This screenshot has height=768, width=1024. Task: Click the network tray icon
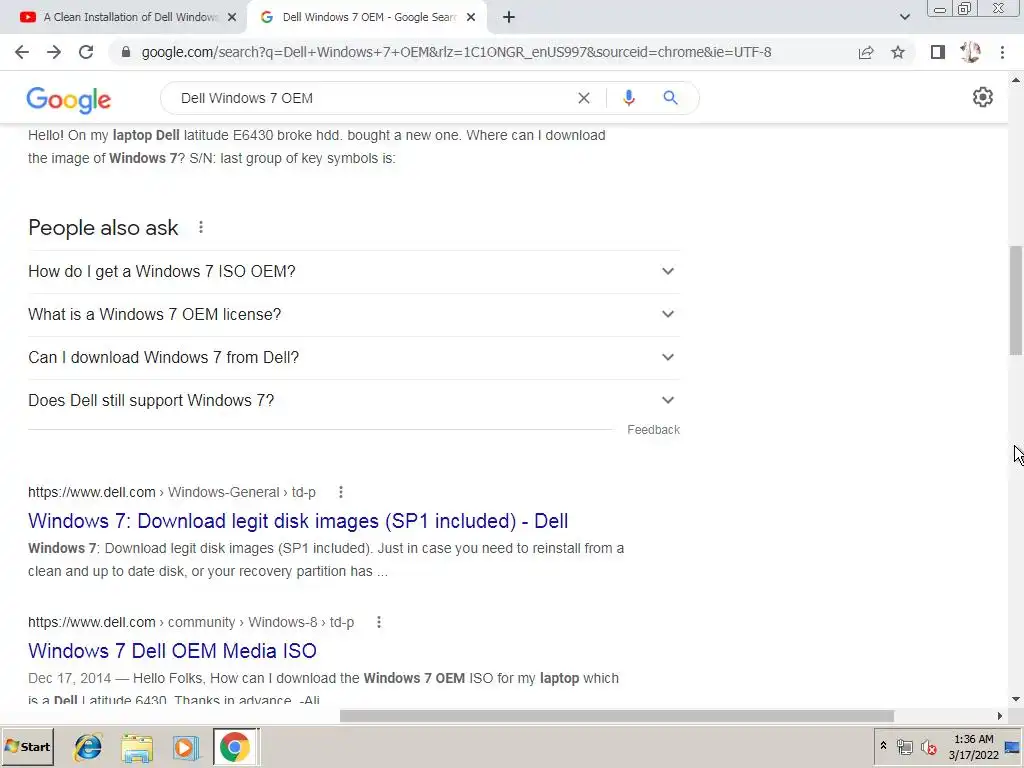(904, 747)
